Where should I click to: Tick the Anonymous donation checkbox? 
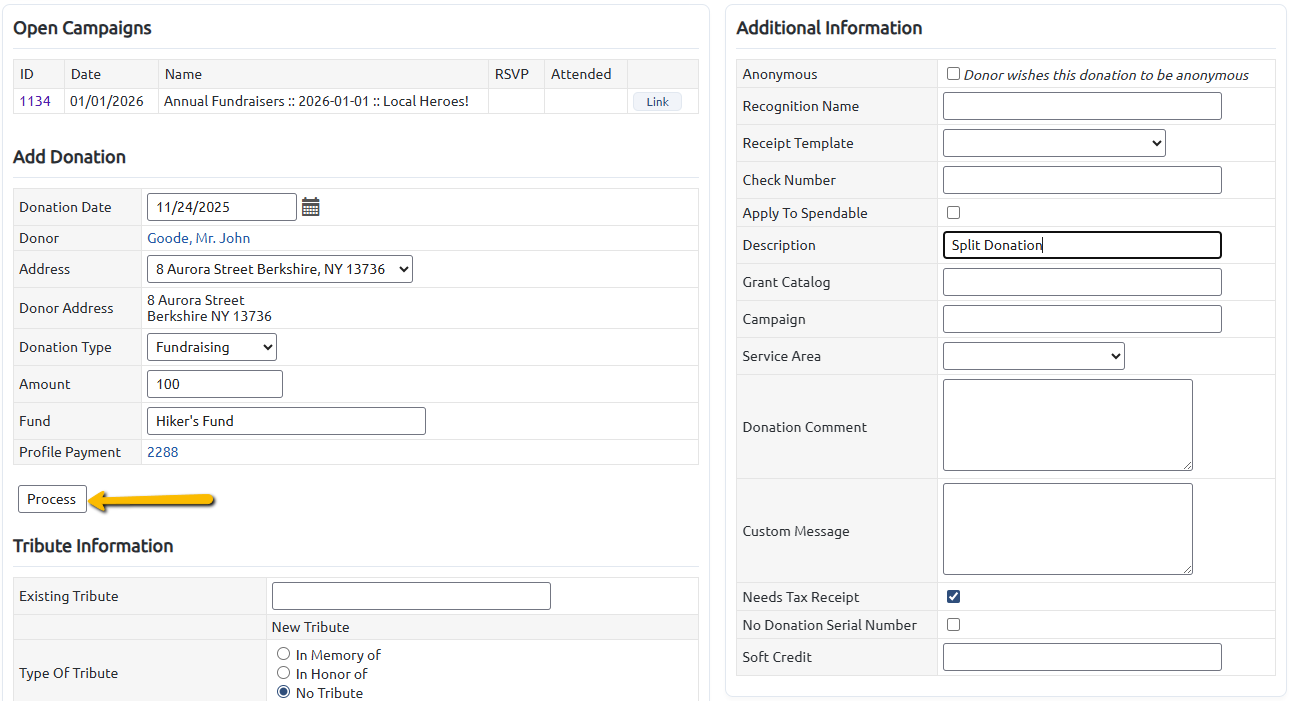953,74
